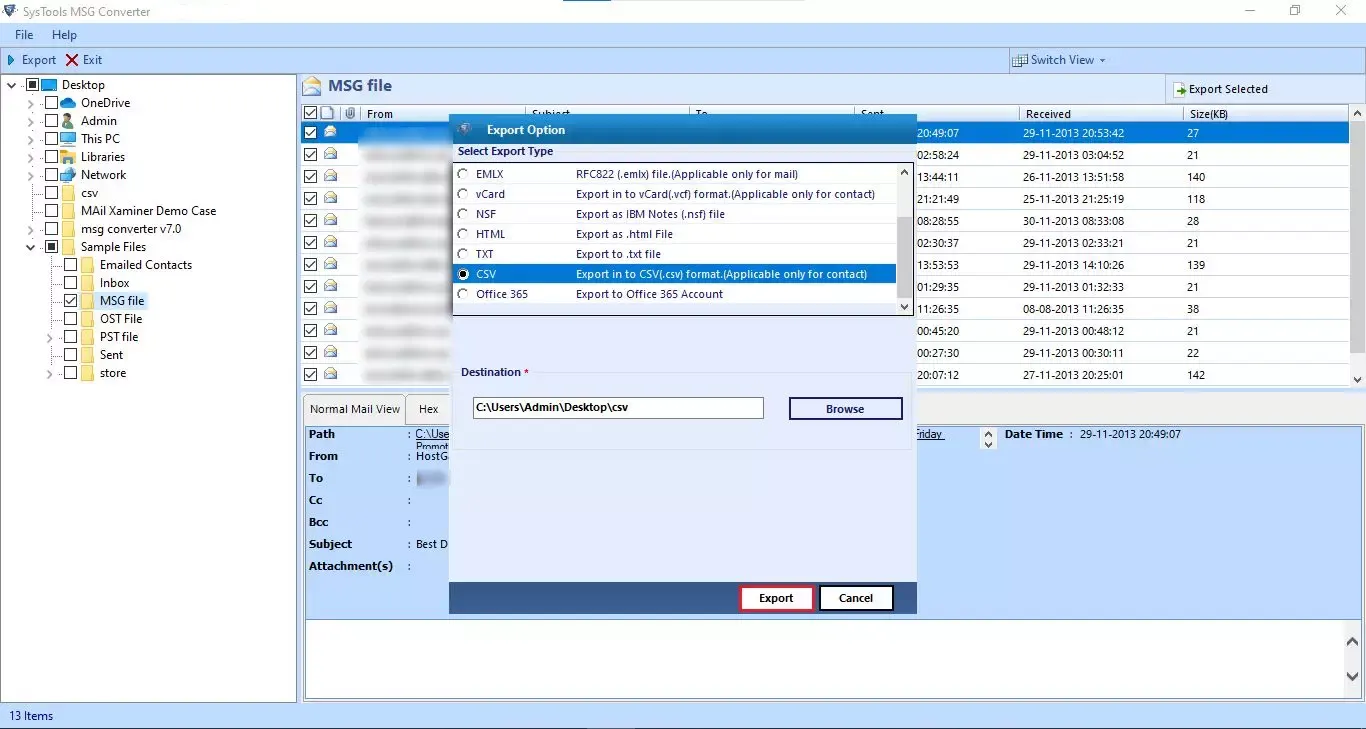This screenshot has height=729, width=1366.
Task: Expand the Network tree node
Action: tap(30, 175)
